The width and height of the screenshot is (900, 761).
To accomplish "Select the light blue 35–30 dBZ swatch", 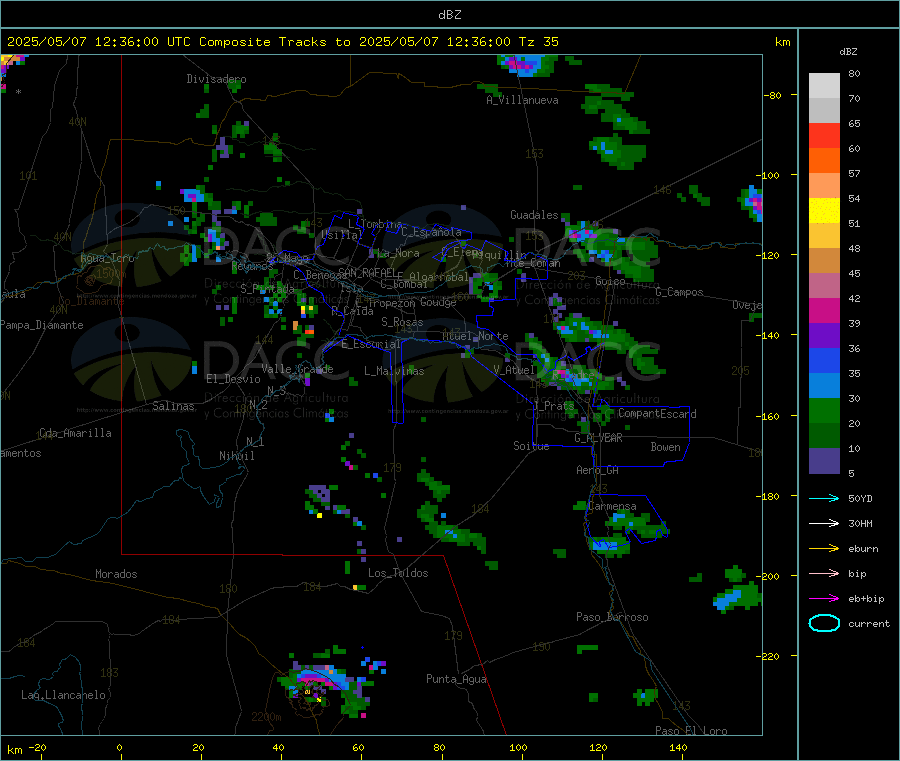I will point(824,386).
